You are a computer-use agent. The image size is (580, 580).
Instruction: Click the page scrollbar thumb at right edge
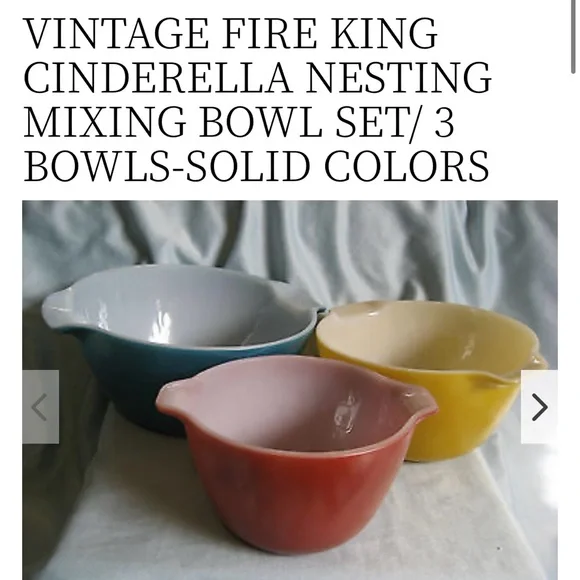pyautogui.click(x=573, y=37)
